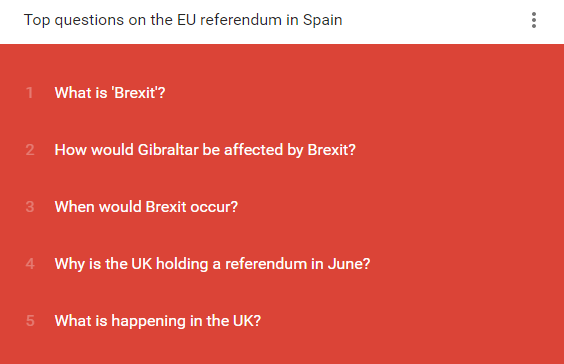Click "EU referendum" in the header text
The width and height of the screenshot is (564, 364).
(229, 20)
